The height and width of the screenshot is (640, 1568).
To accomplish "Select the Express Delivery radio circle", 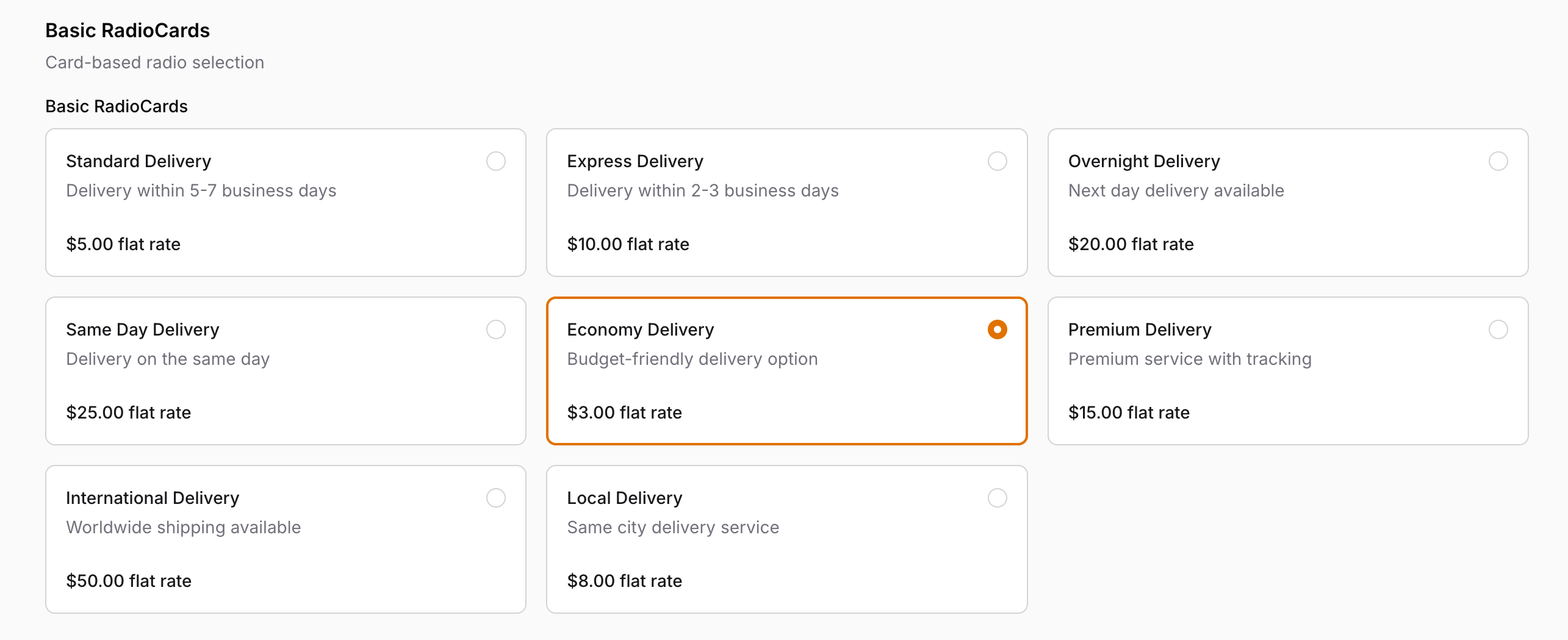I will click(x=997, y=161).
